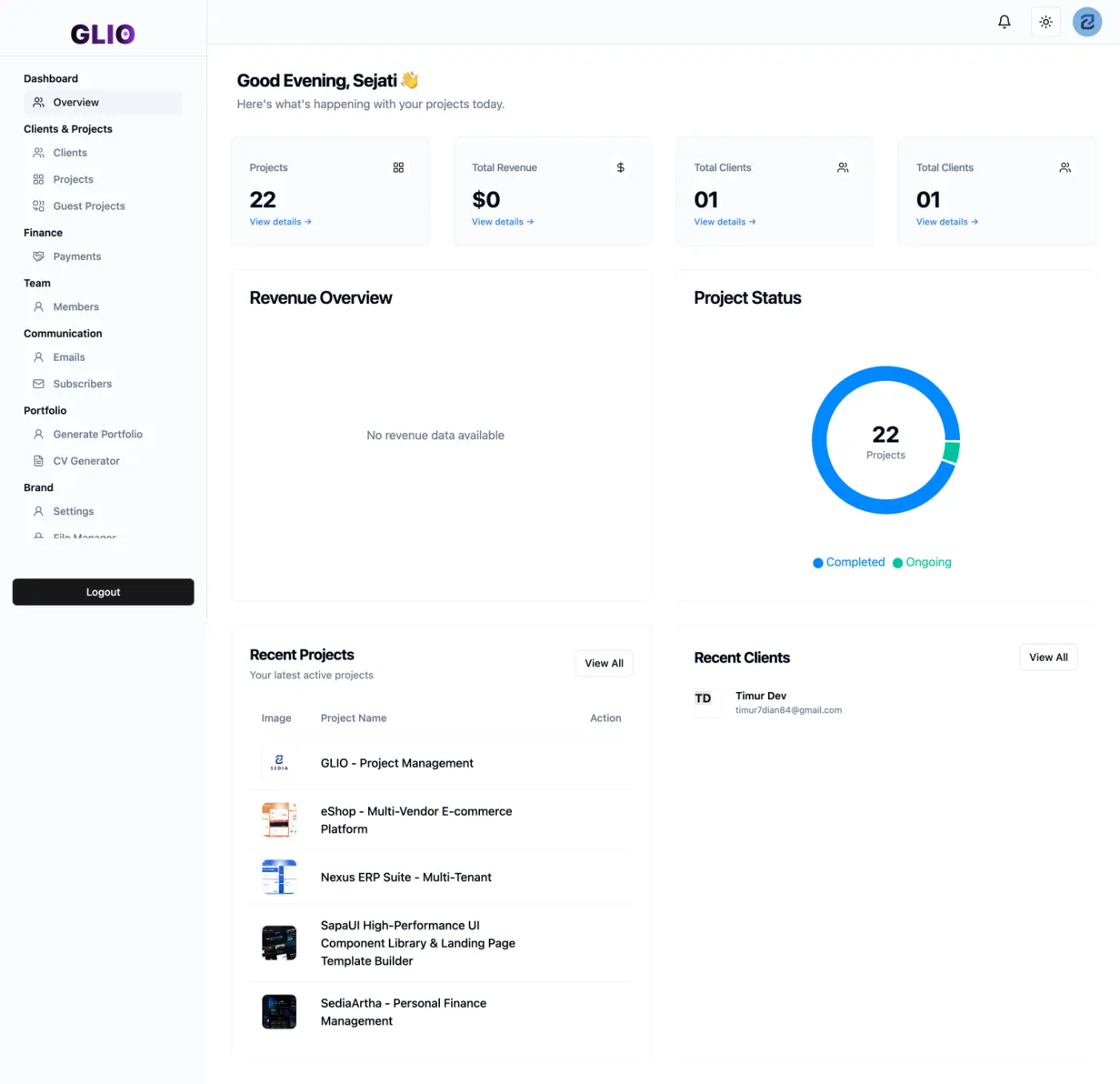Click the 'Image' column header
Screen dimensions: 1120x1084
[x=276, y=718]
